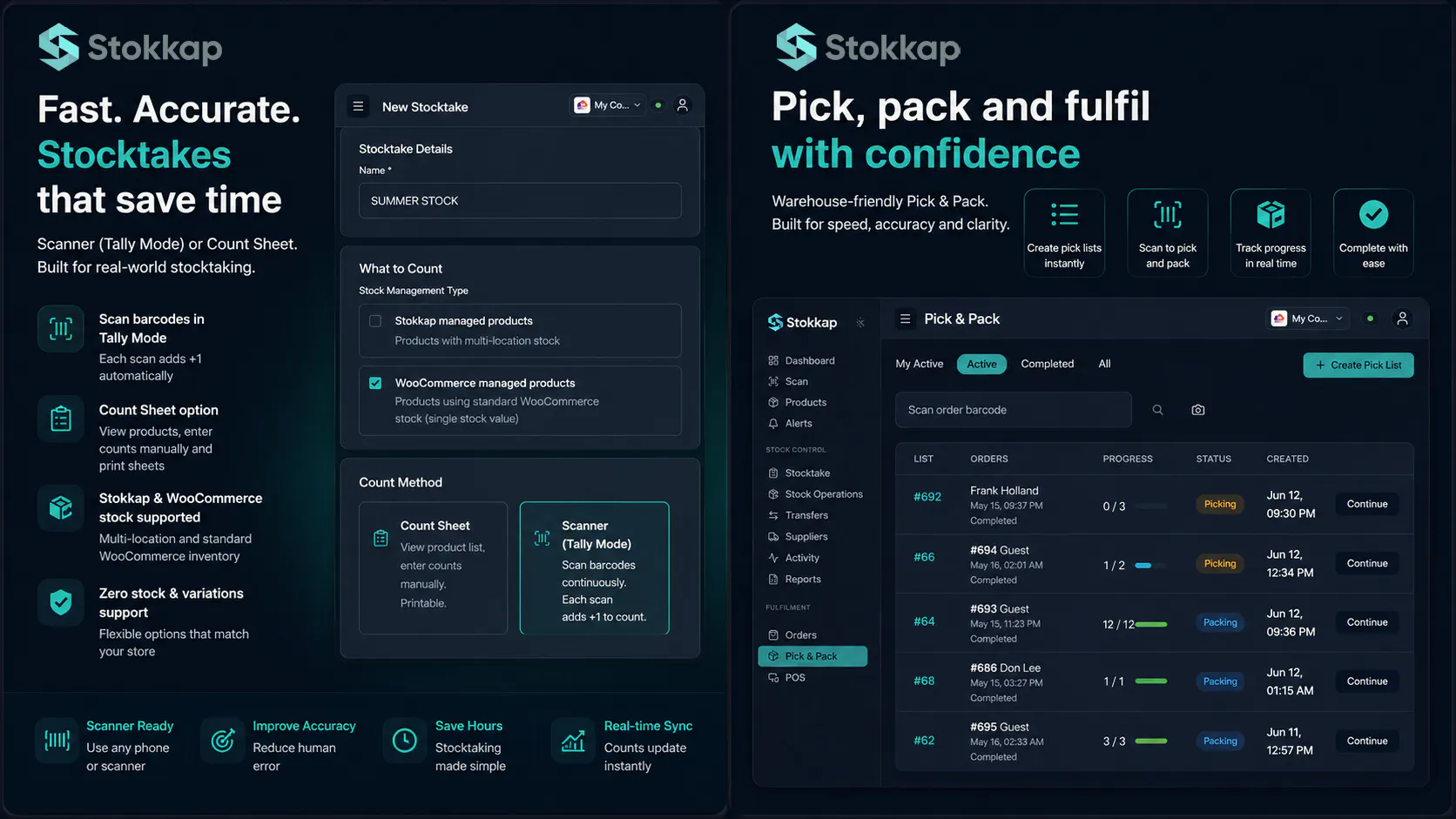Click the CREATED column header

point(1287,459)
